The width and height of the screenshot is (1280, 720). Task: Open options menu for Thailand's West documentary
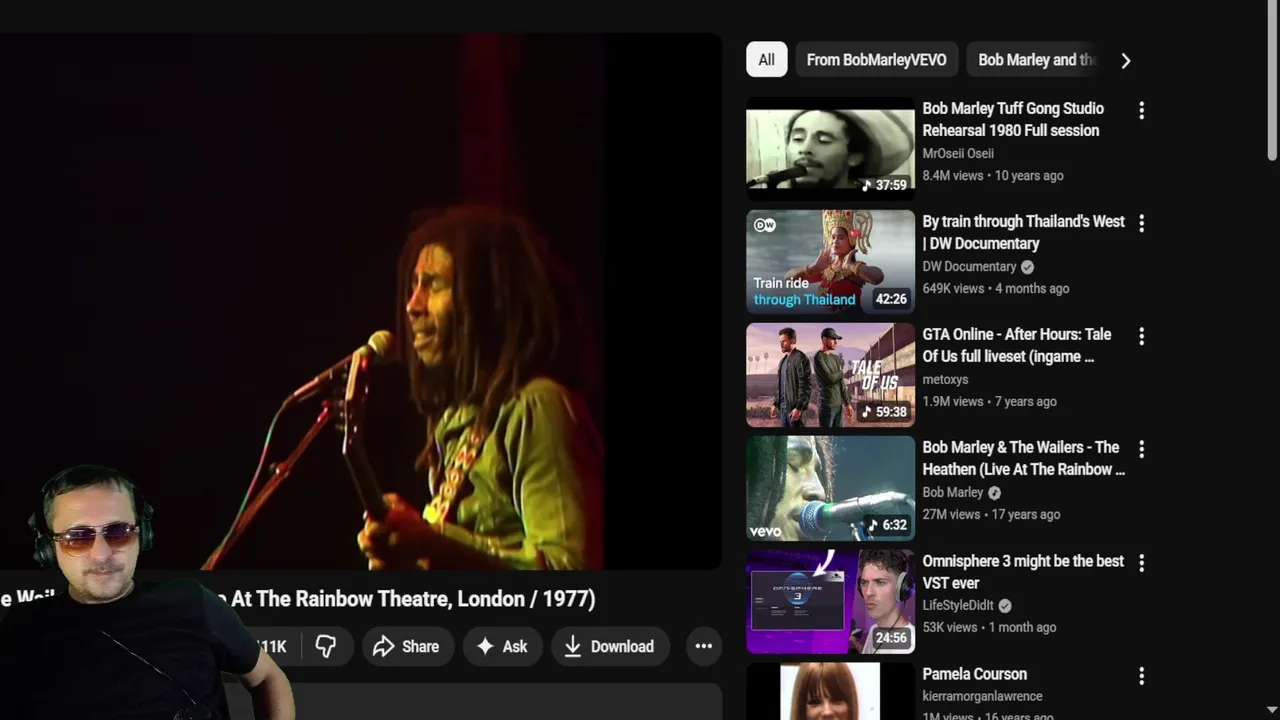click(1141, 223)
